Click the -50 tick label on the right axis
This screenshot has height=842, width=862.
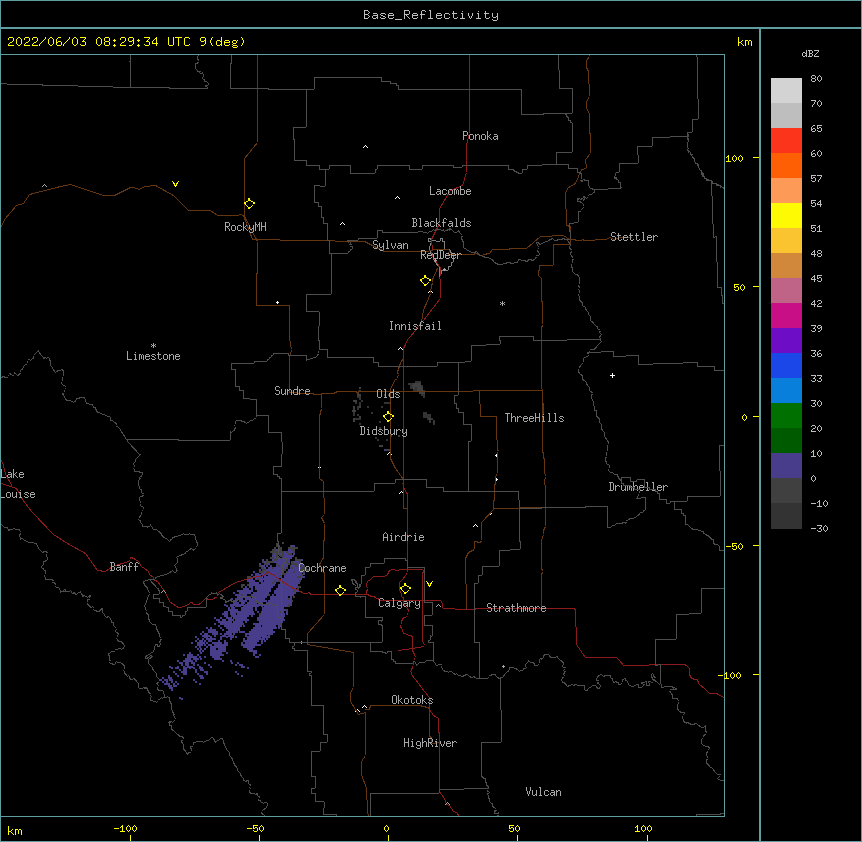[x=734, y=546]
